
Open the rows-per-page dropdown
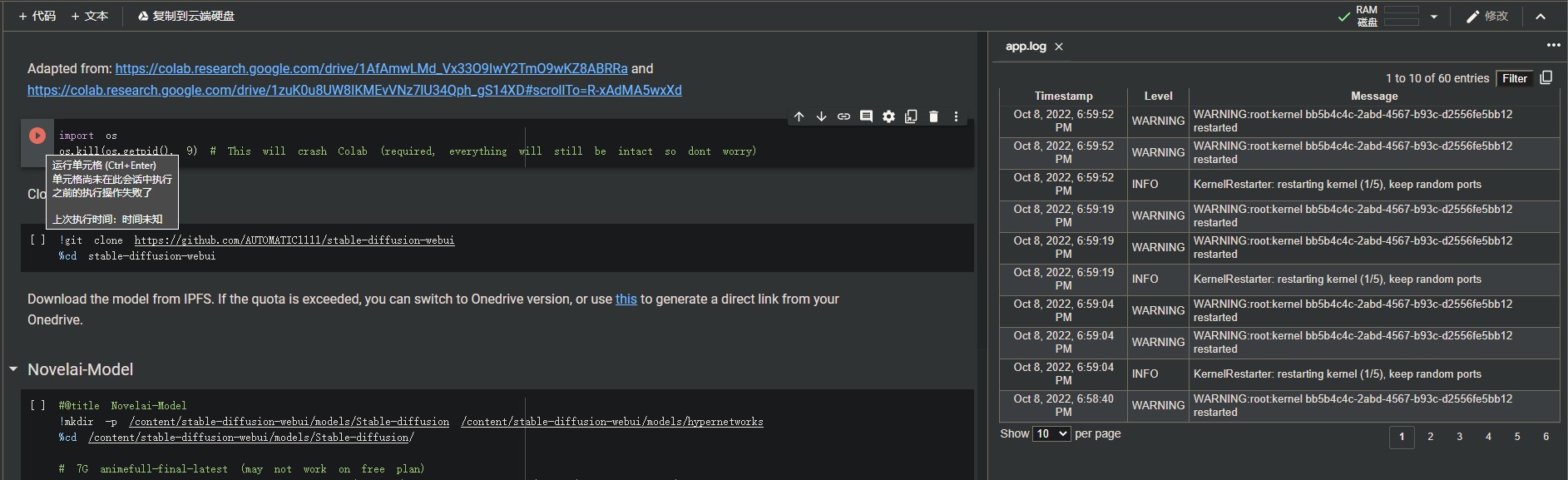coord(1051,433)
